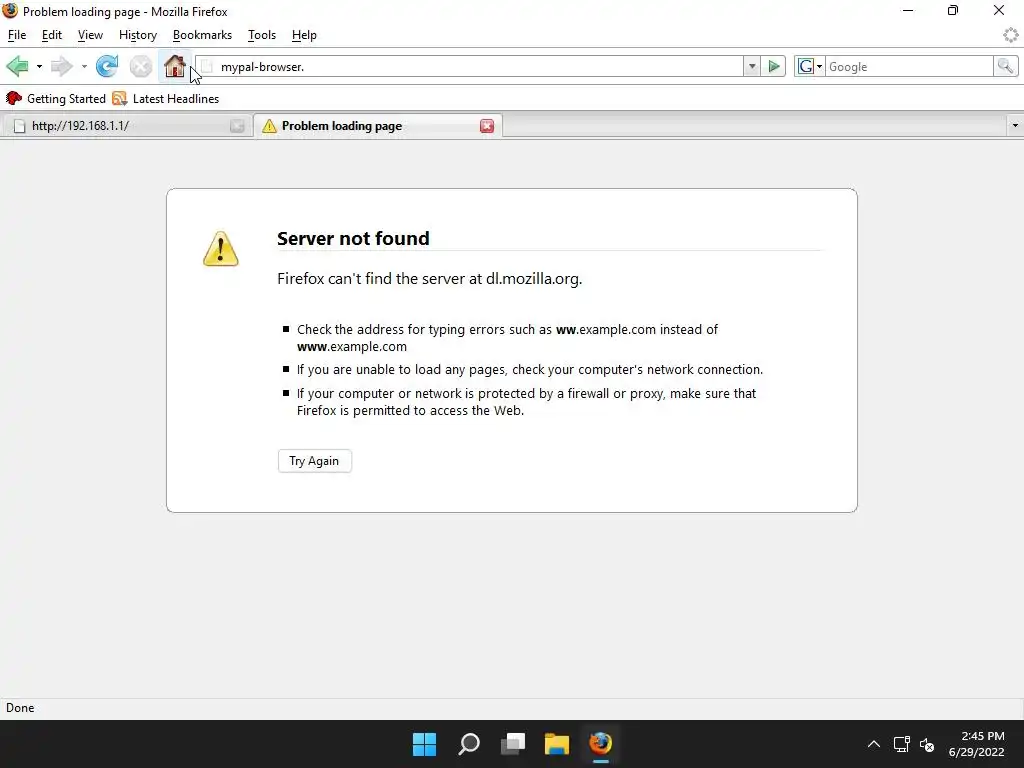
Task: Open Task View on the taskbar
Action: coord(513,744)
